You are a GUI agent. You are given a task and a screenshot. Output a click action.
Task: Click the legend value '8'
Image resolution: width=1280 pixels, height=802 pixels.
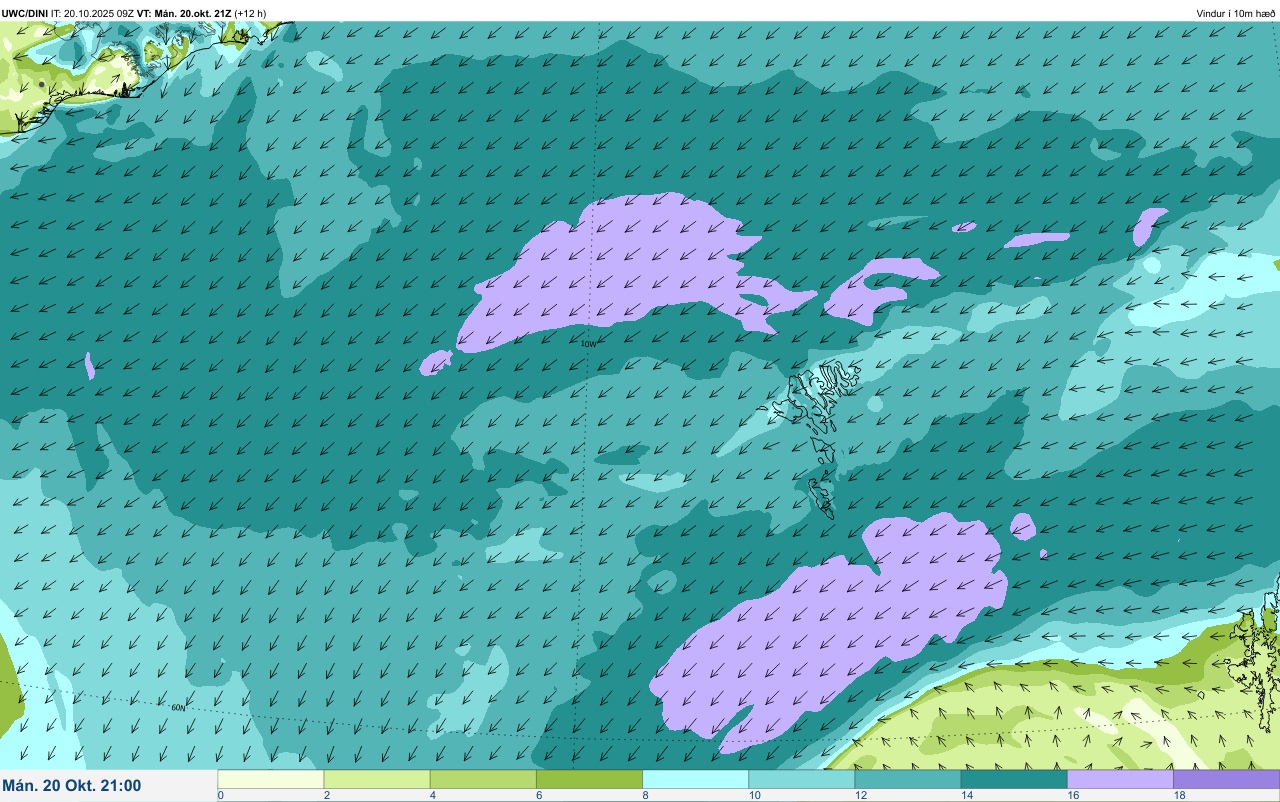646,796
